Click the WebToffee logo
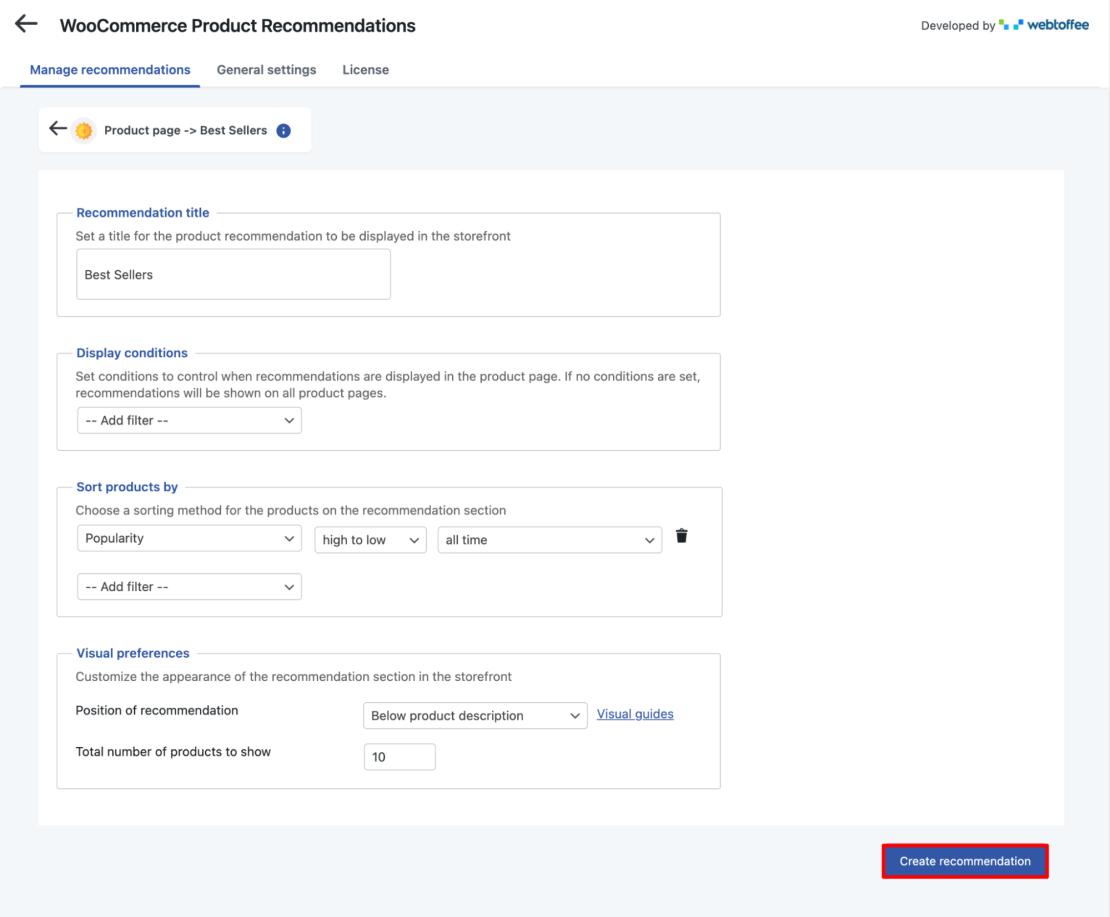The image size is (1110, 917). (x=1043, y=25)
